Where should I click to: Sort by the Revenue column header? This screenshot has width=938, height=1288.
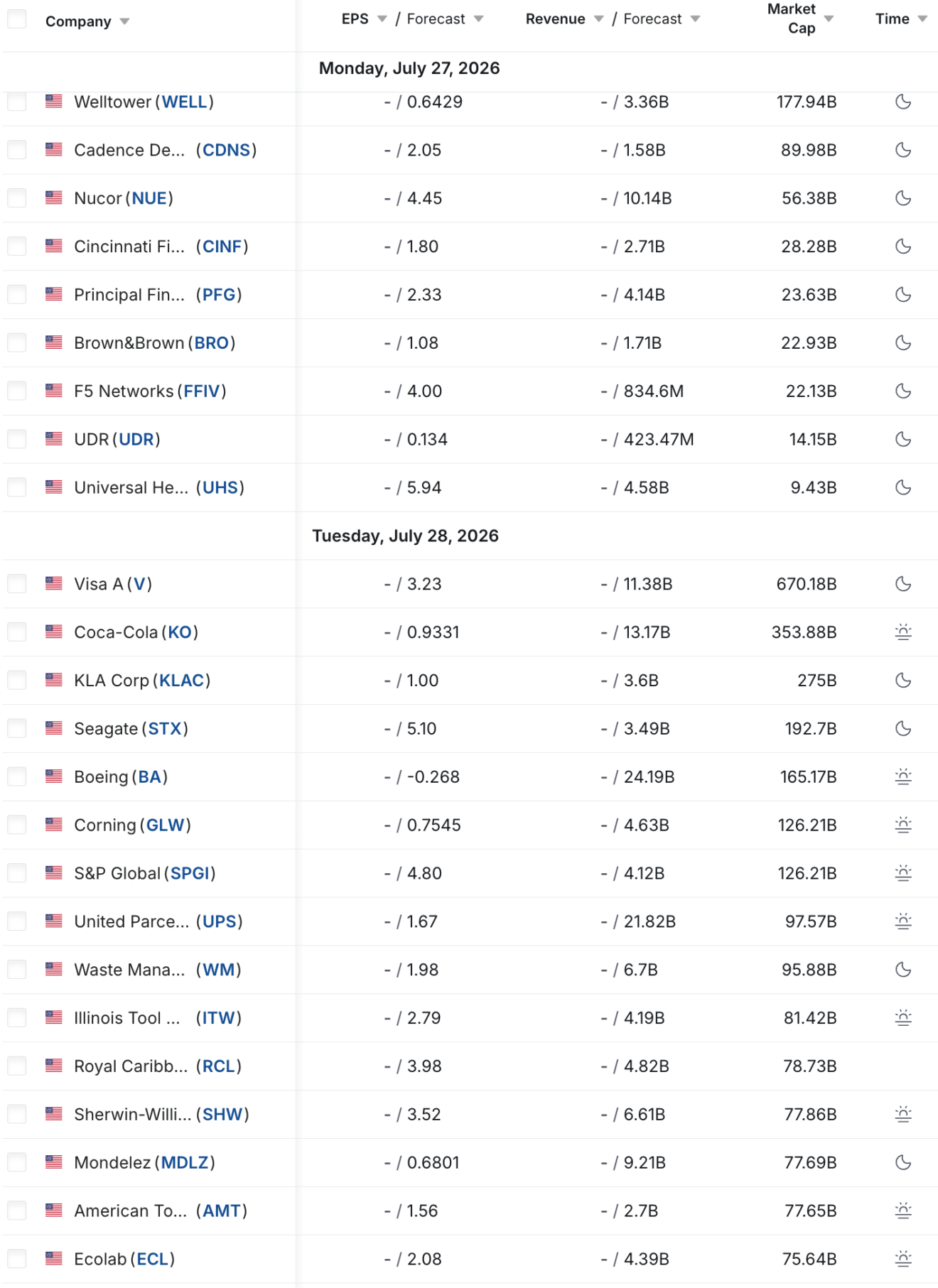[555, 18]
